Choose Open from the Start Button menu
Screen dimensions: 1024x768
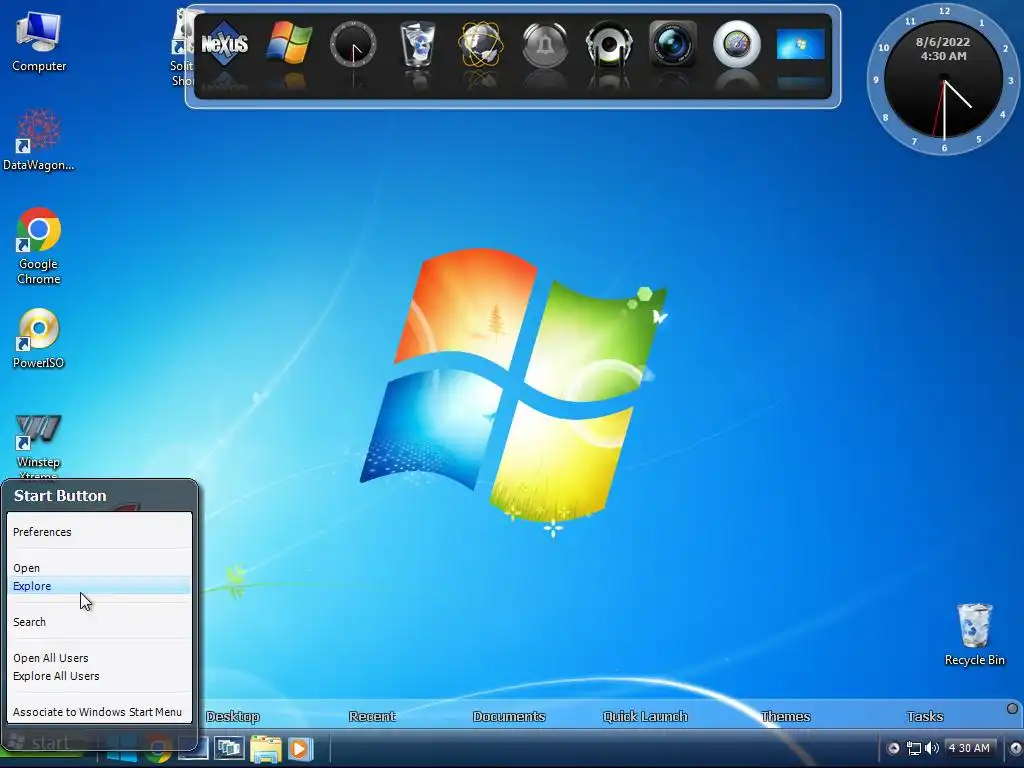[x=99, y=568]
